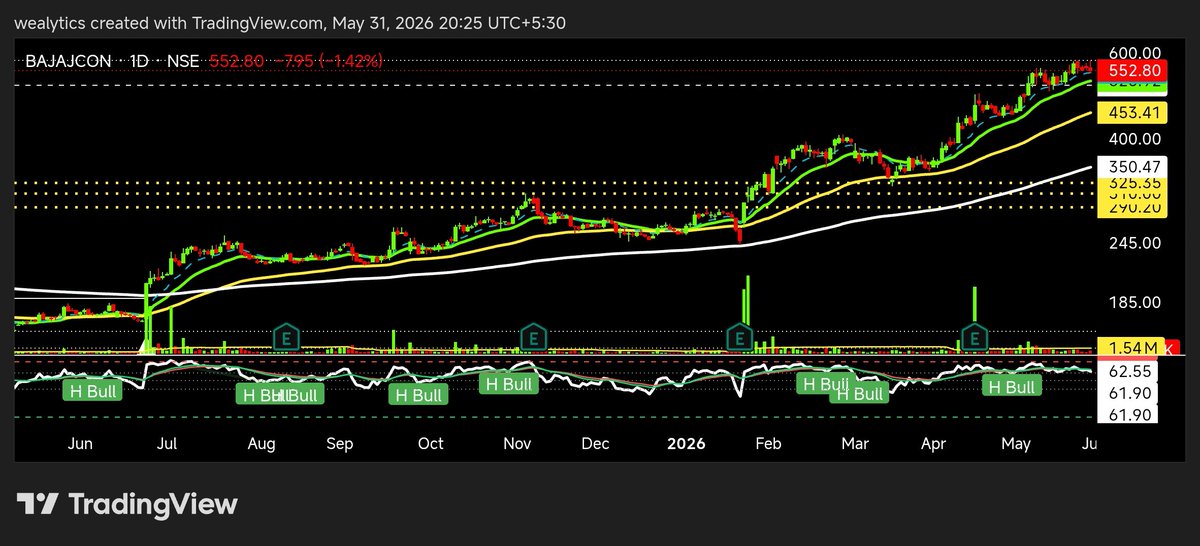This screenshot has width=1200, height=546.
Task: Click the Jul label on time axis
Action: pyautogui.click(x=166, y=443)
